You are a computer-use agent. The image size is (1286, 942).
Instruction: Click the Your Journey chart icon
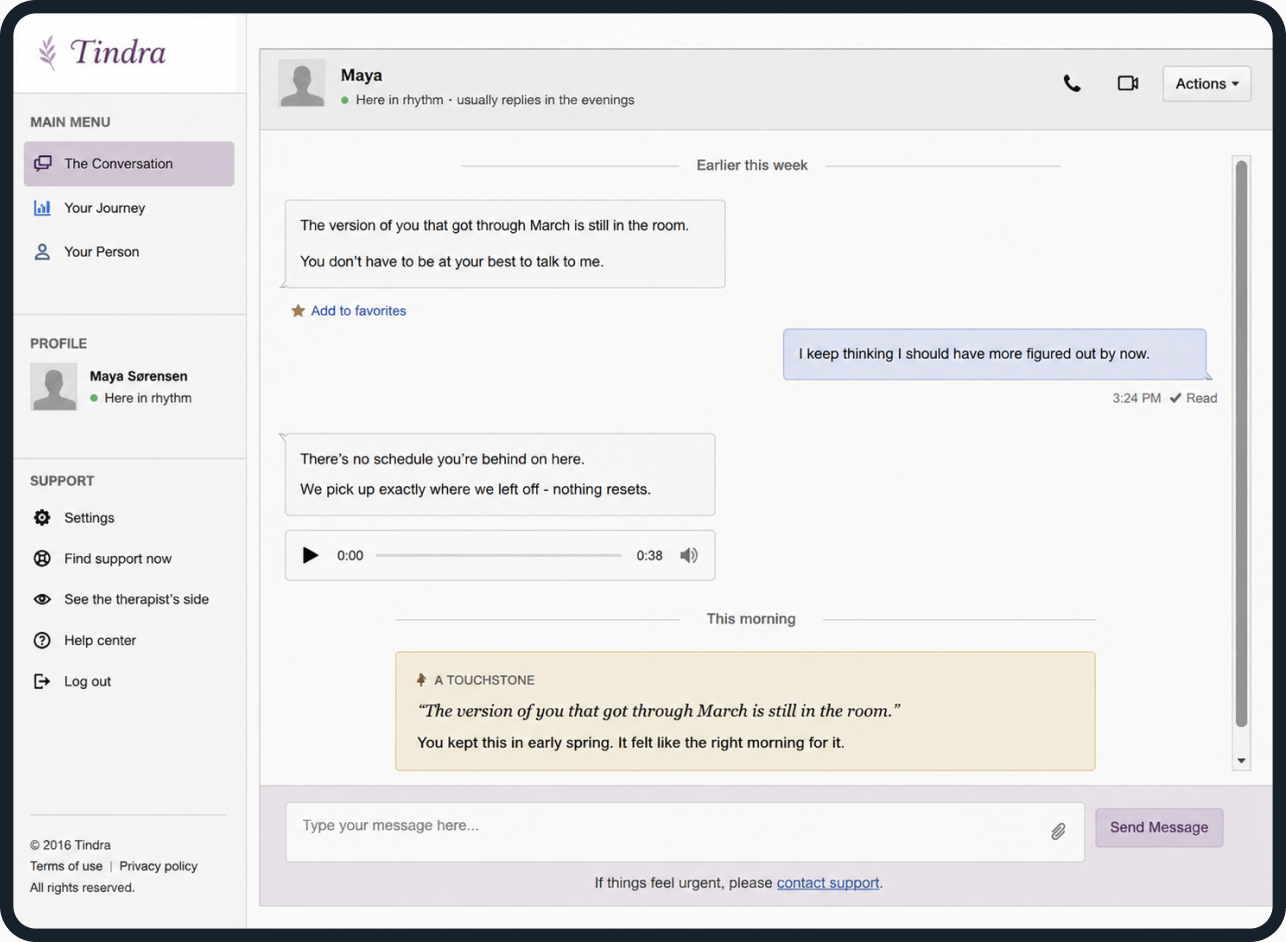tap(42, 208)
